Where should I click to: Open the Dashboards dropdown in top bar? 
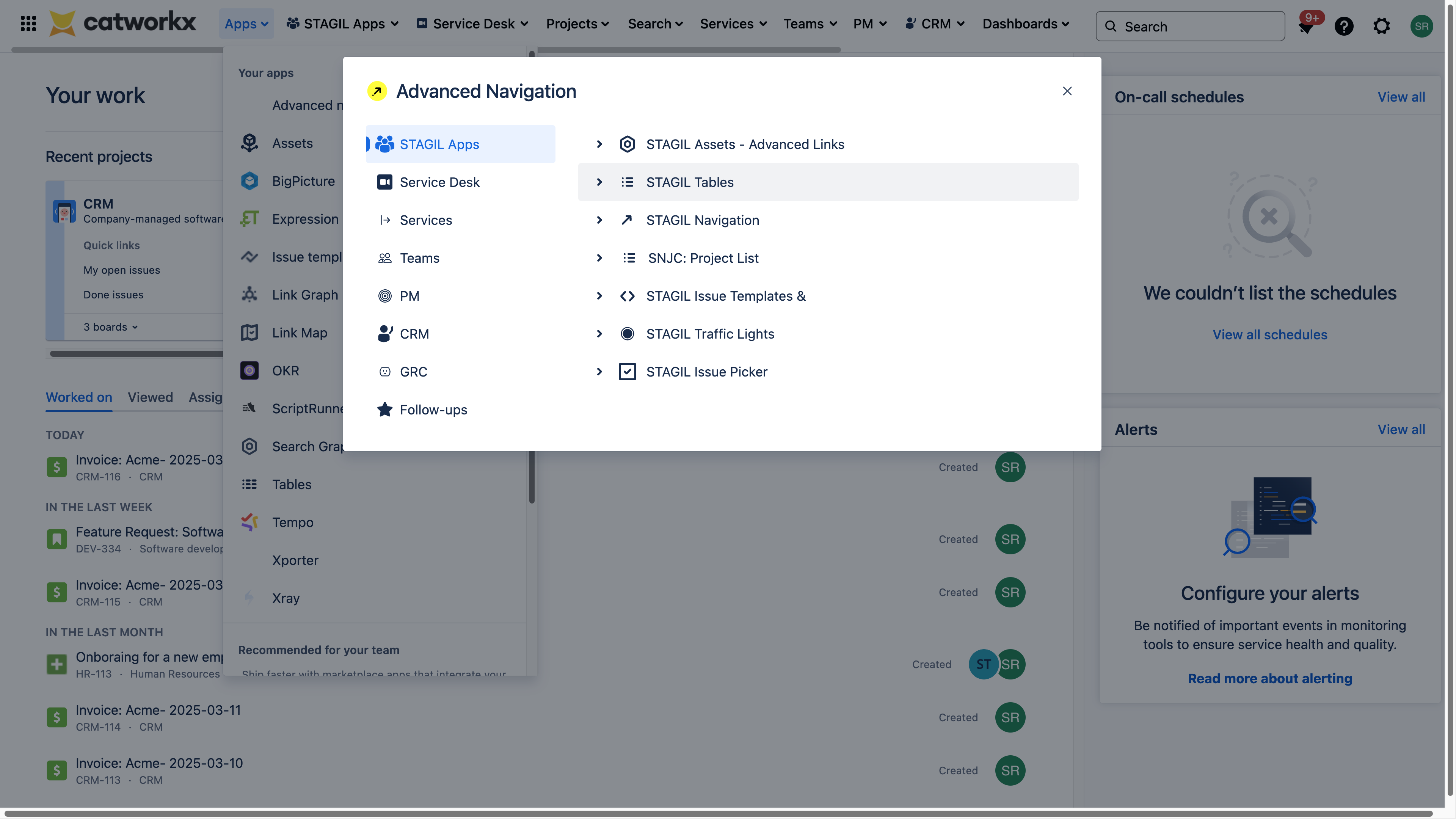point(1025,24)
